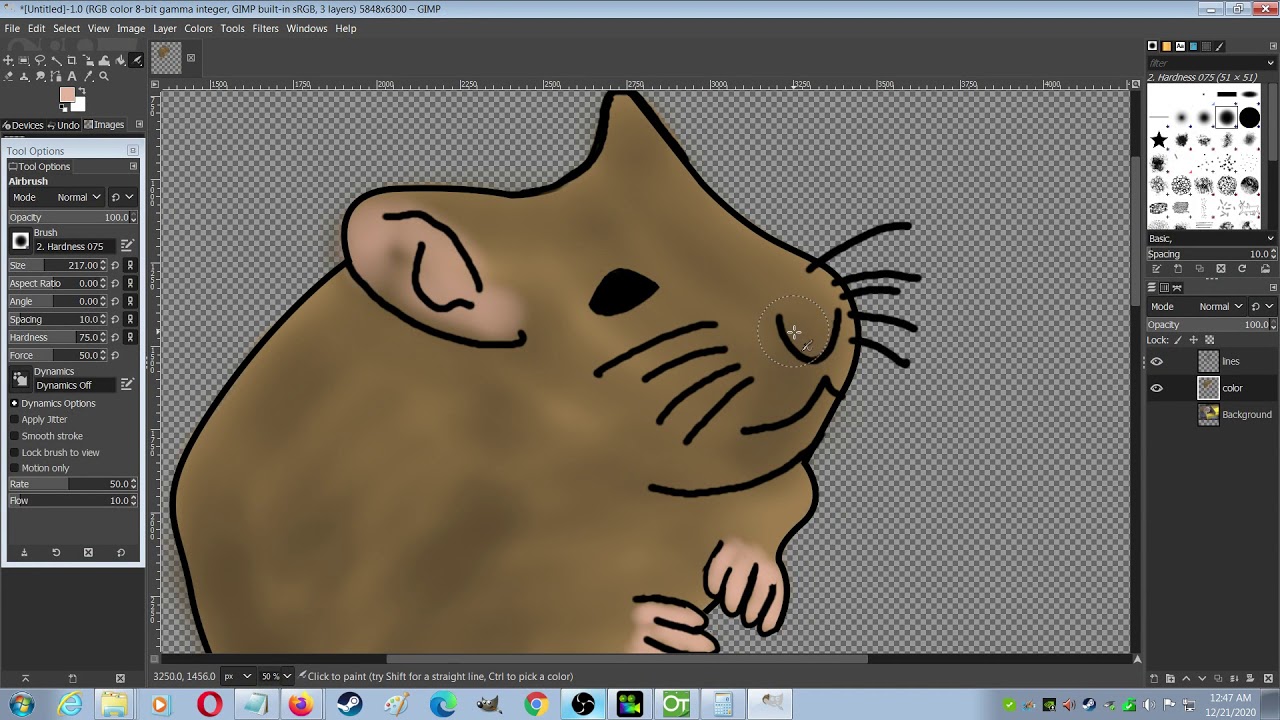Open the Basic brush tag dropdown
Viewport: 1280px width, 720px height.
[1211, 238]
